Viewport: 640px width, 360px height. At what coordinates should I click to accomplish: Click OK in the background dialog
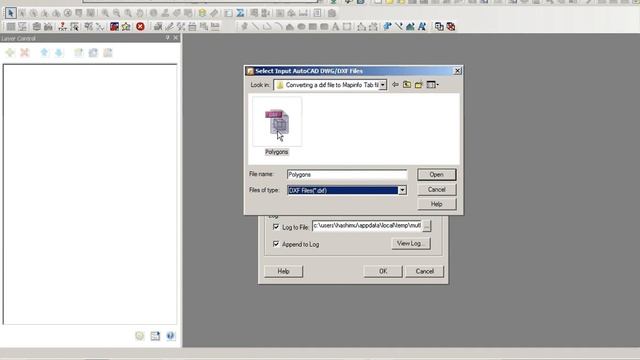click(383, 271)
